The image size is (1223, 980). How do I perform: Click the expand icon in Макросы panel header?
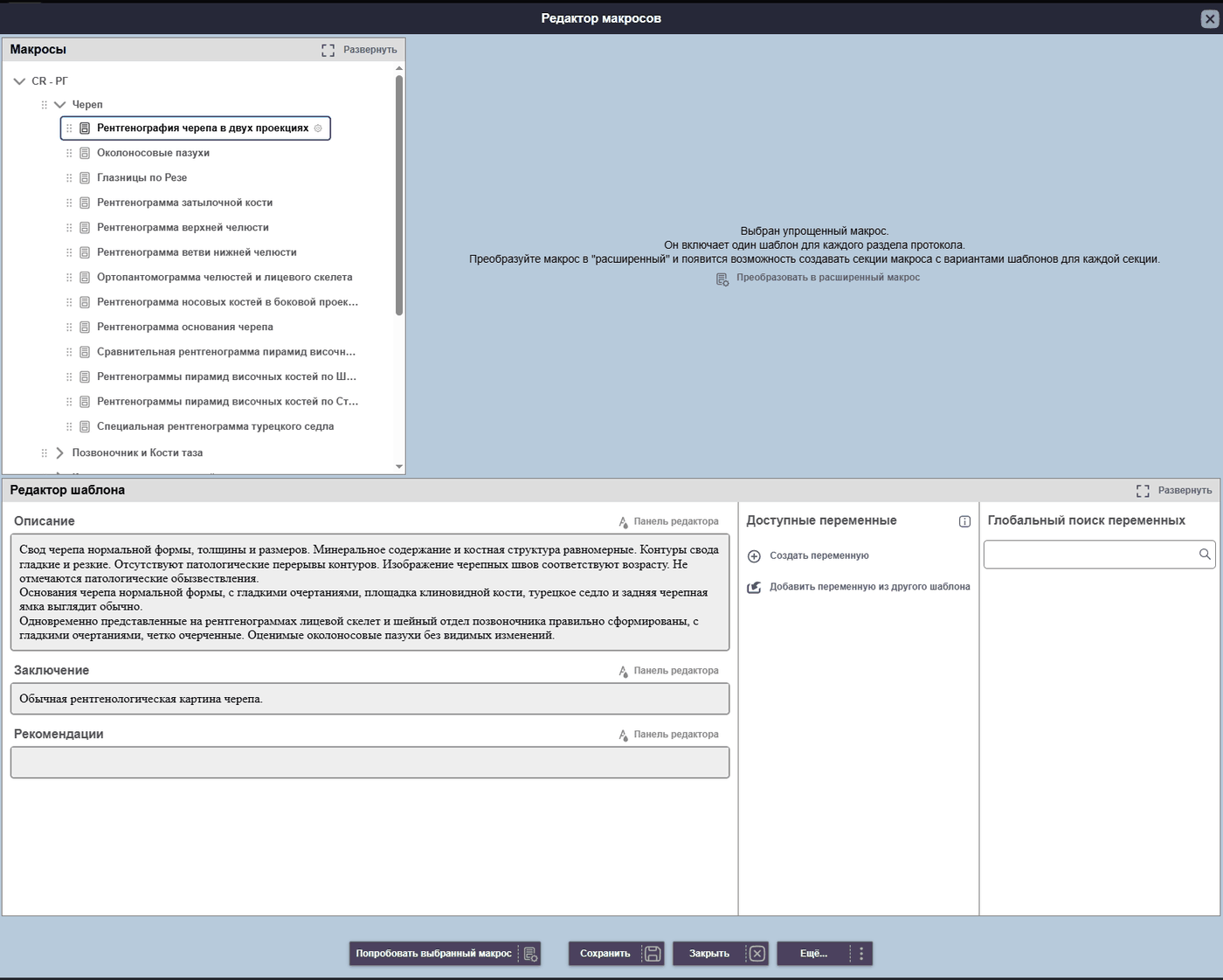328,50
